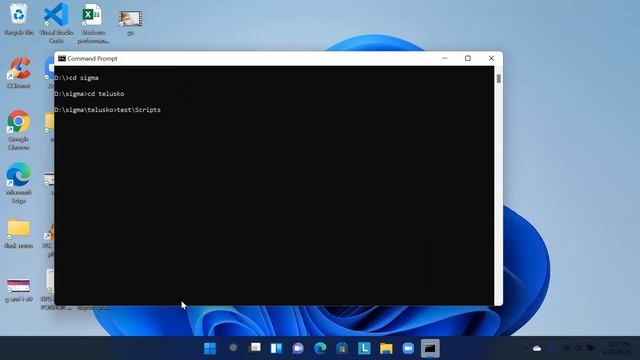Click the 'cd sigma' command line

click(76, 78)
